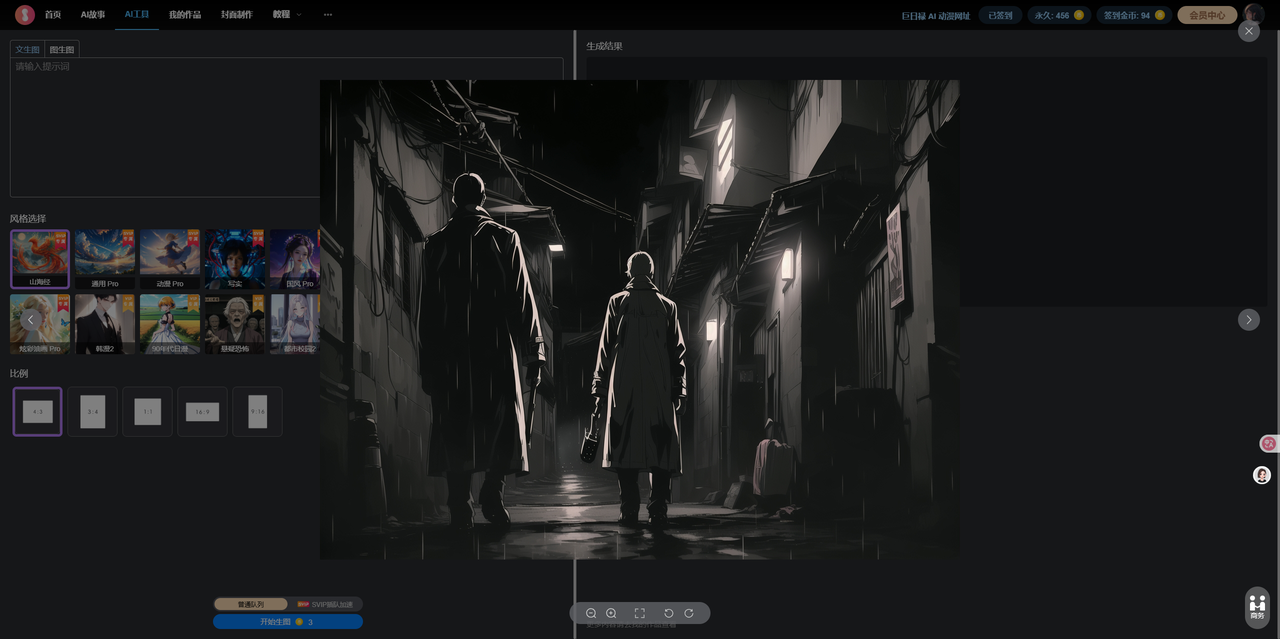The image size is (1280, 639).
Task: Click the 开始生图 button
Action: coord(287,622)
